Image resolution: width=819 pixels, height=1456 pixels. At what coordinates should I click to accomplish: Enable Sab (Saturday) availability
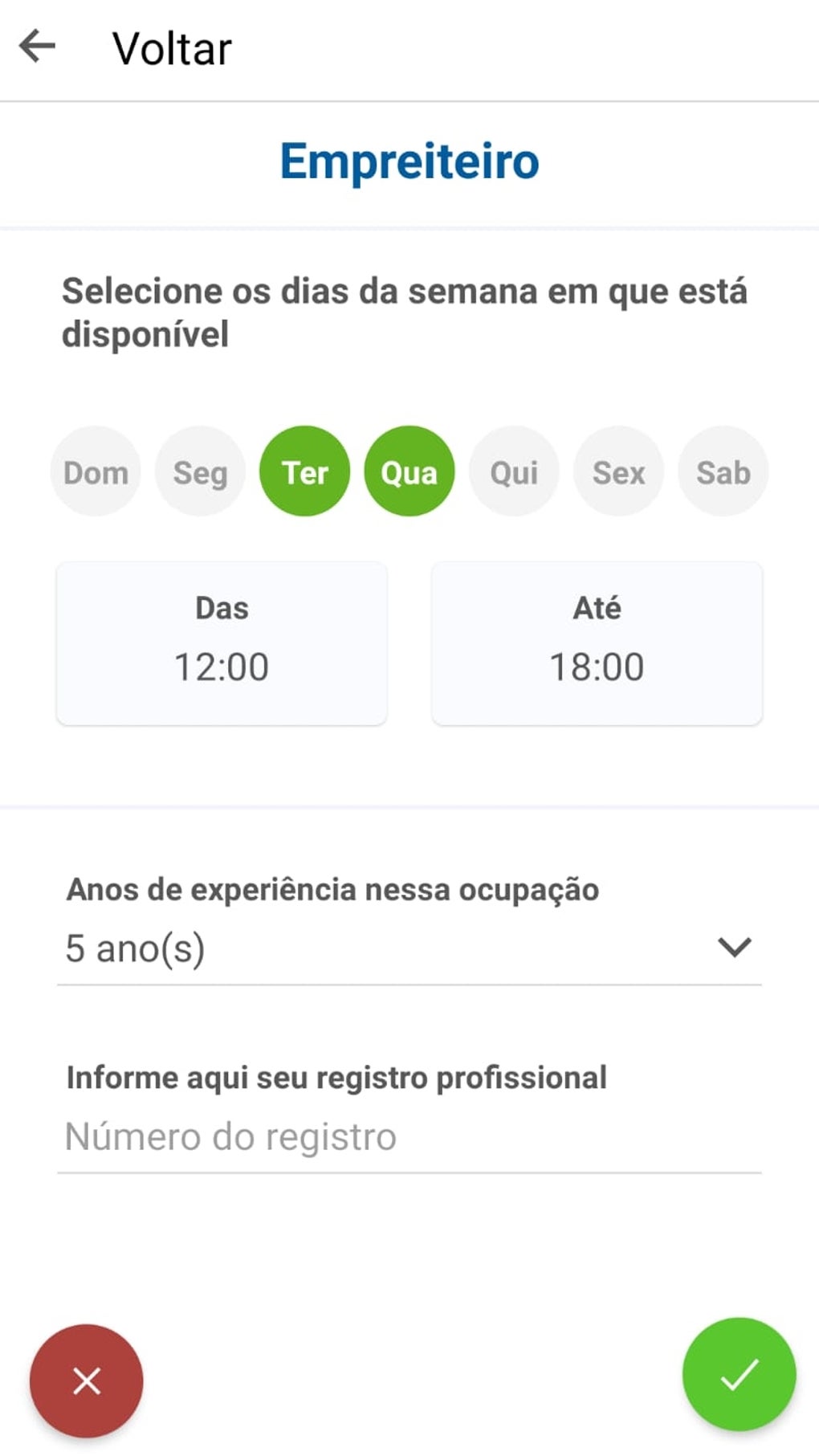pos(723,471)
